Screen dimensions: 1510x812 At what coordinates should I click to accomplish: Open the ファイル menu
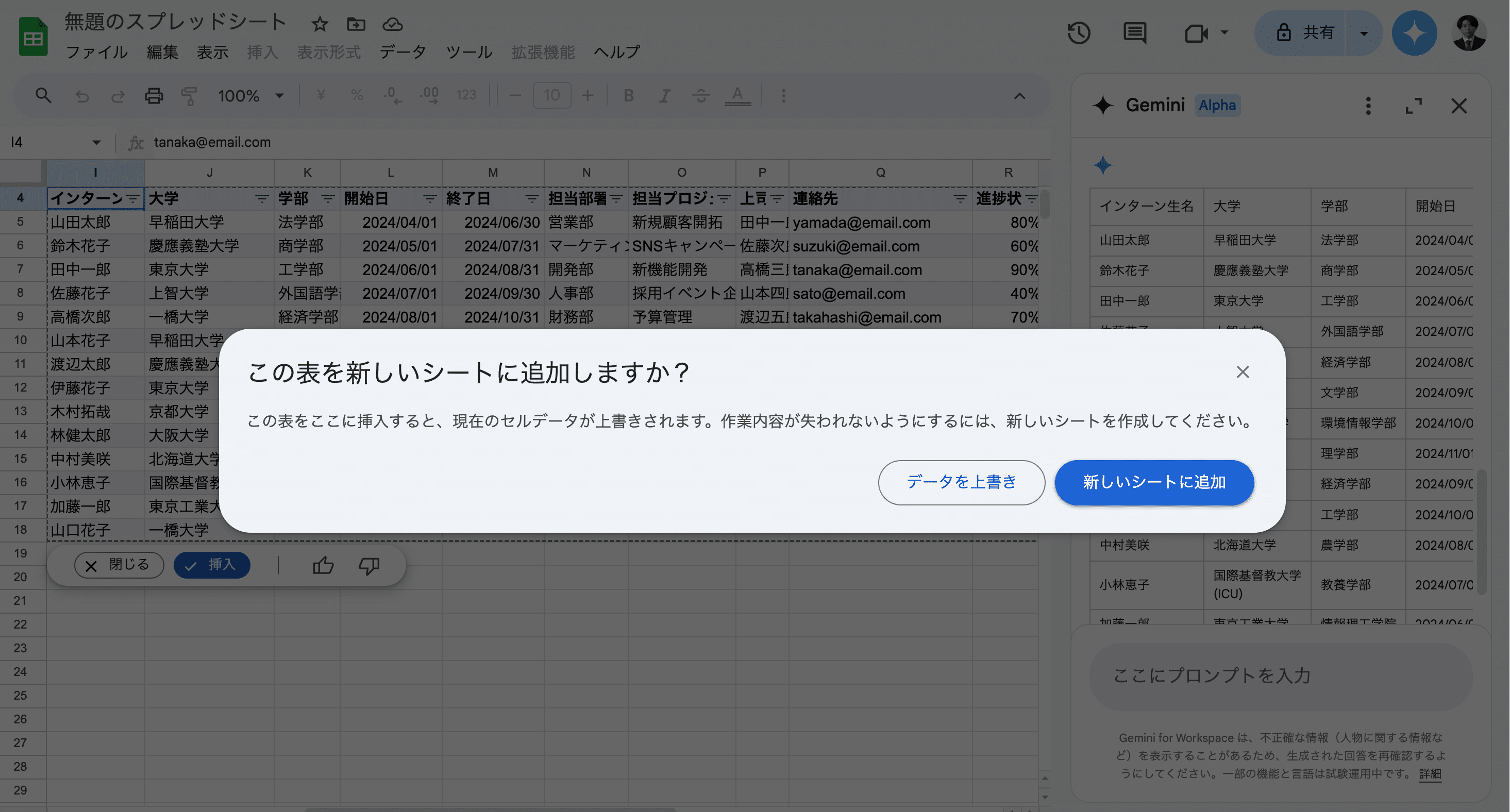pos(97,52)
